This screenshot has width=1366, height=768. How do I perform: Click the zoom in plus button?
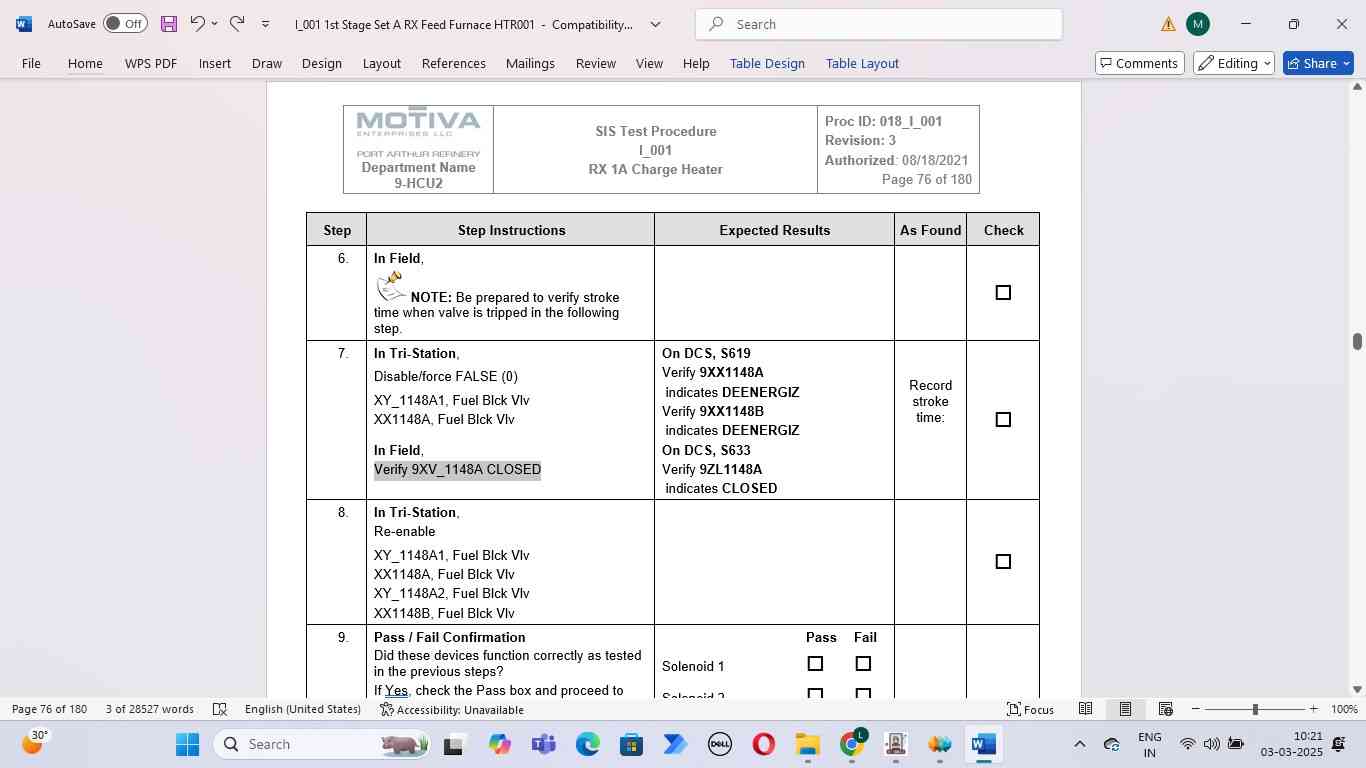pyautogui.click(x=1313, y=709)
